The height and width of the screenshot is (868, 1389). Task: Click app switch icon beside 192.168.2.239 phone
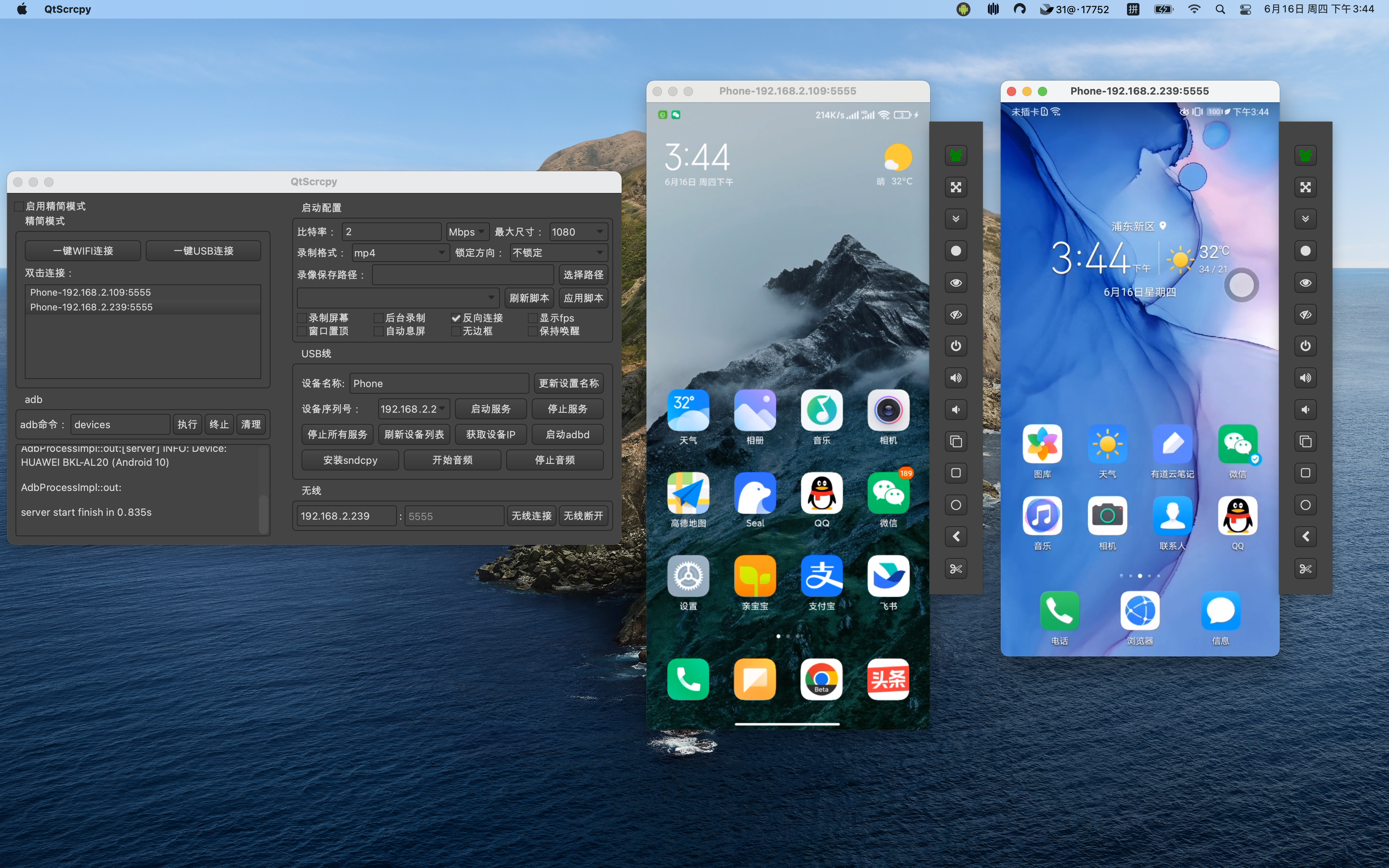pyautogui.click(x=1305, y=441)
